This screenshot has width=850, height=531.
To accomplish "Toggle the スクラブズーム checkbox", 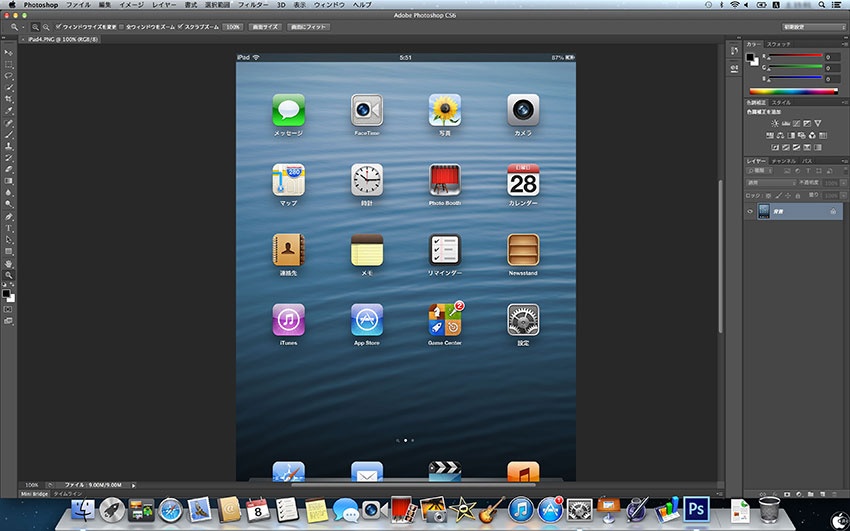I will [x=181, y=27].
